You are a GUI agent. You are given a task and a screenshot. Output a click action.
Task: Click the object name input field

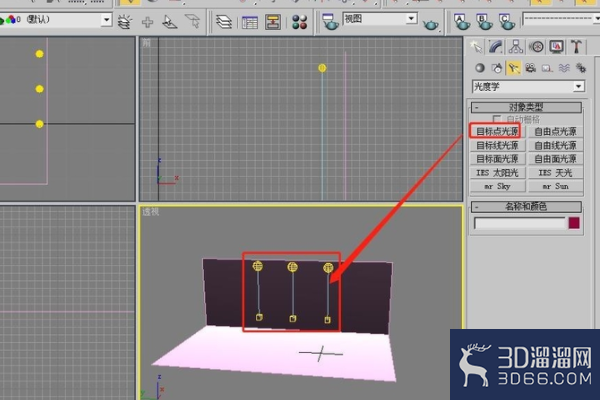click(x=520, y=223)
